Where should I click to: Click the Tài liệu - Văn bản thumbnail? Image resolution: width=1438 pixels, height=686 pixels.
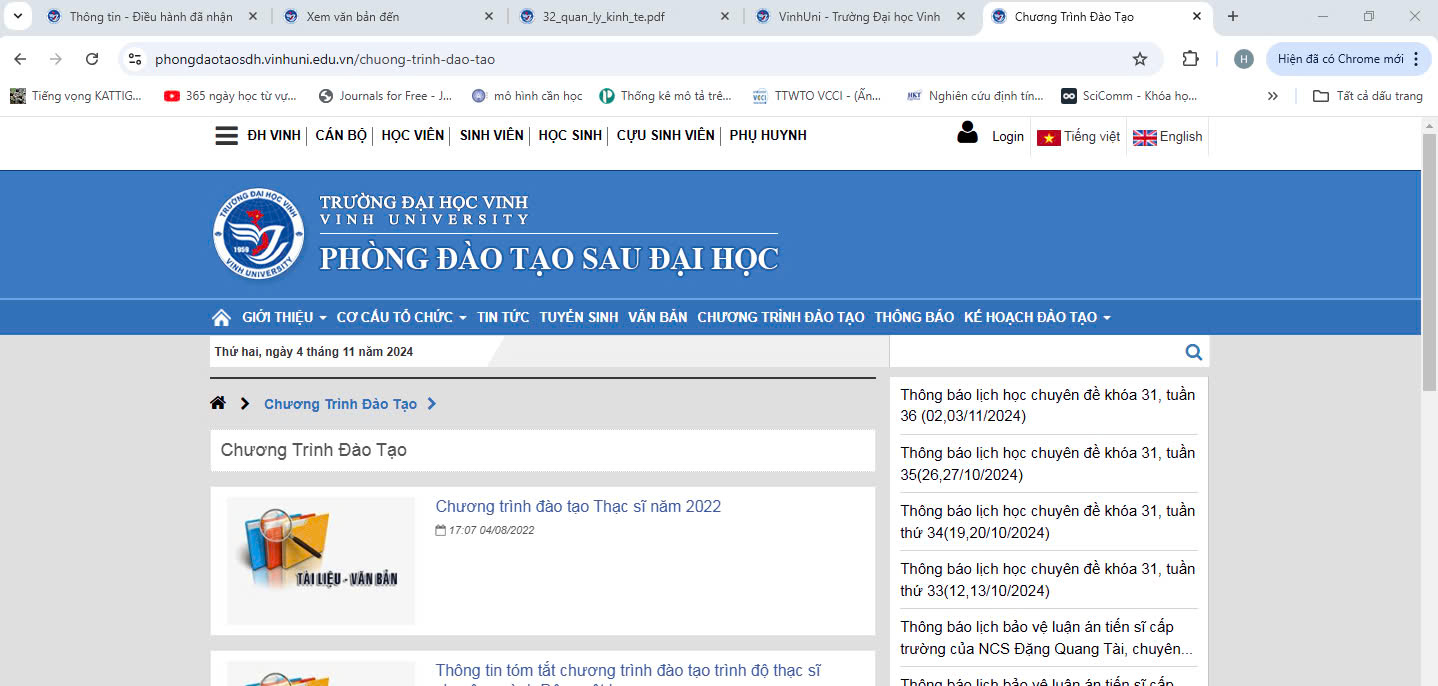[x=321, y=561]
